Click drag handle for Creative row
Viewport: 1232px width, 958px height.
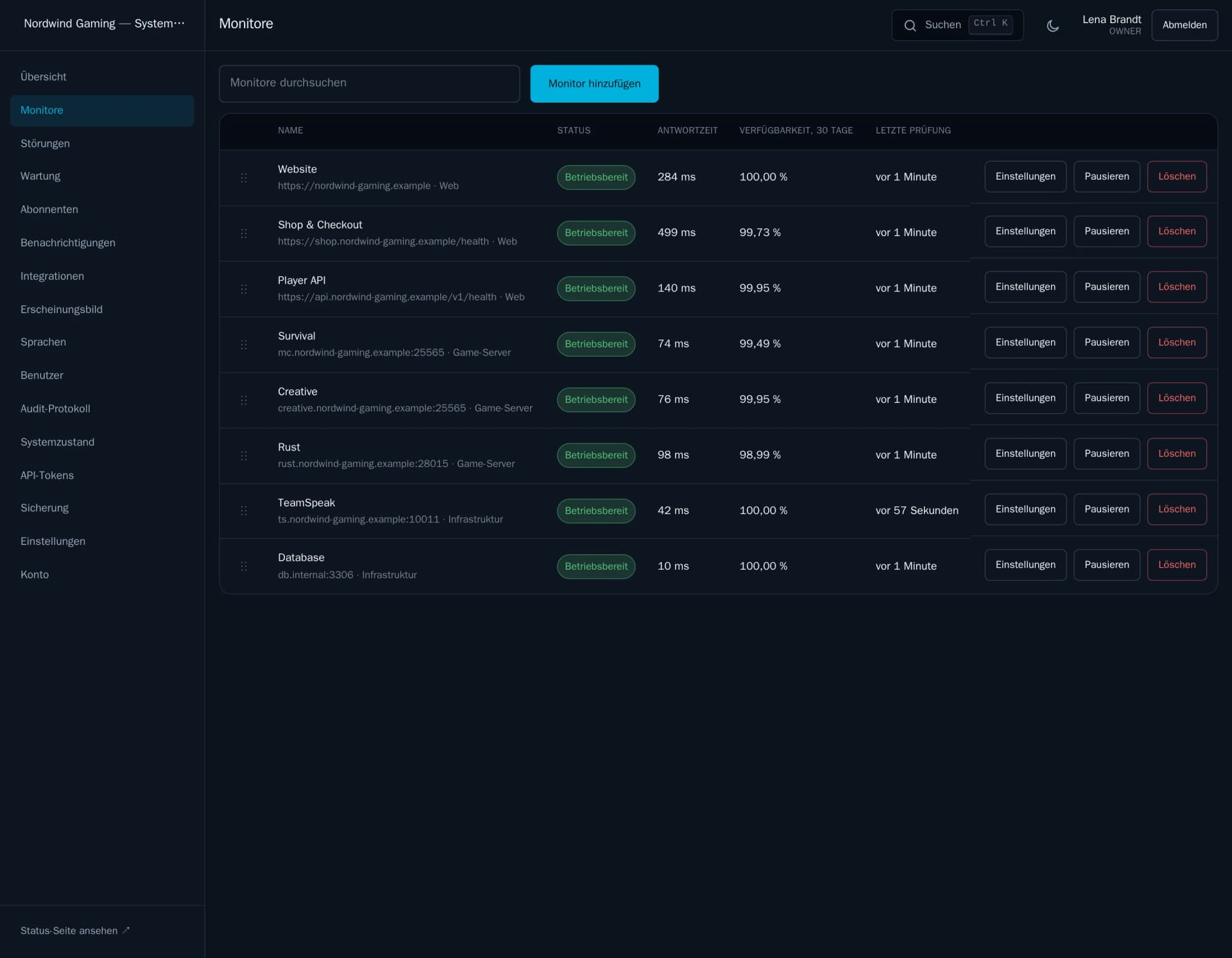click(244, 400)
